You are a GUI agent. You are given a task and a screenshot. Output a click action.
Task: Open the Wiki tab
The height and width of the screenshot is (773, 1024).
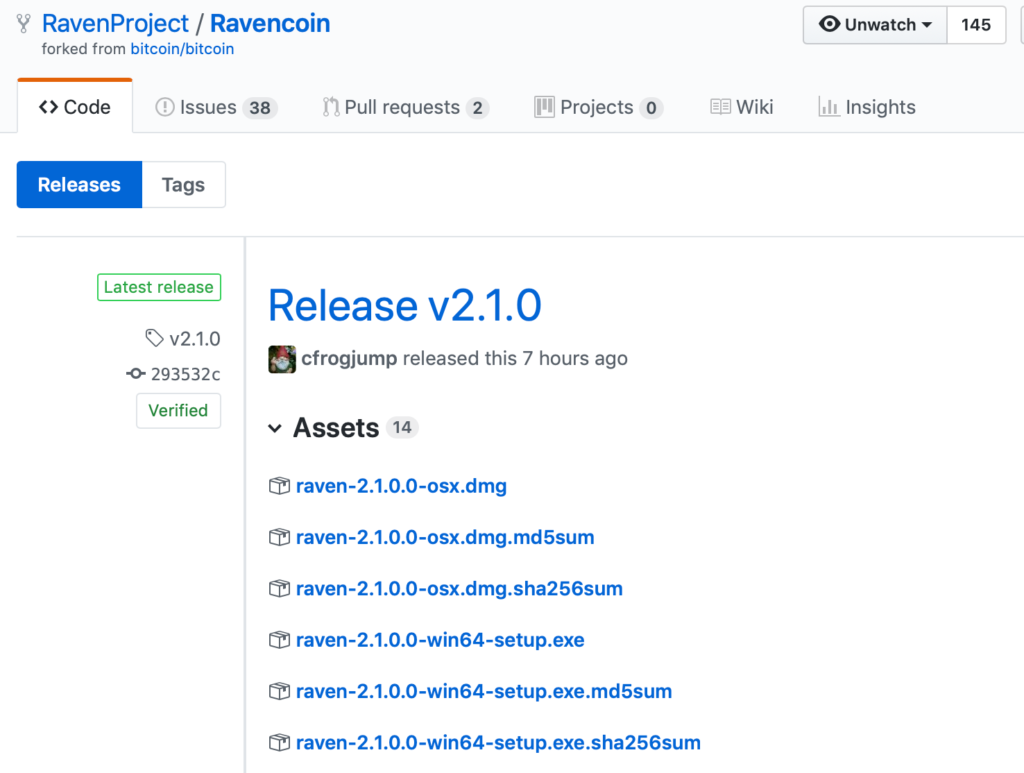tap(742, 107)
